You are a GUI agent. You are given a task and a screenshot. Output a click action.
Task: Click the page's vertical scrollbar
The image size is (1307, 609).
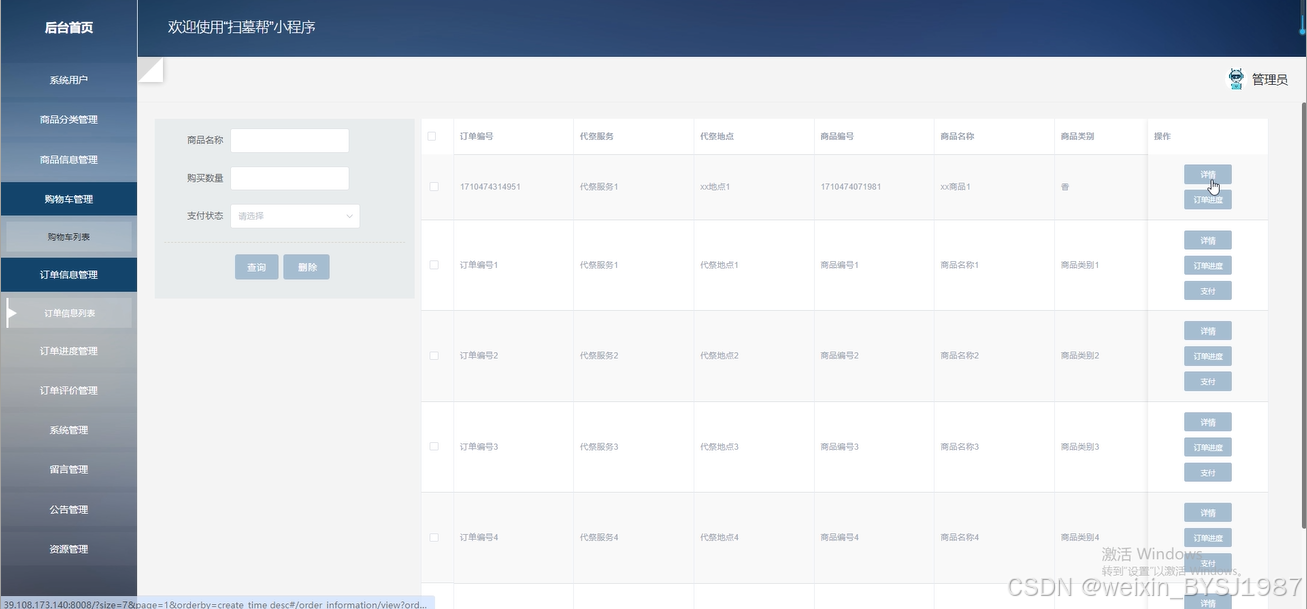point(1303,315)
